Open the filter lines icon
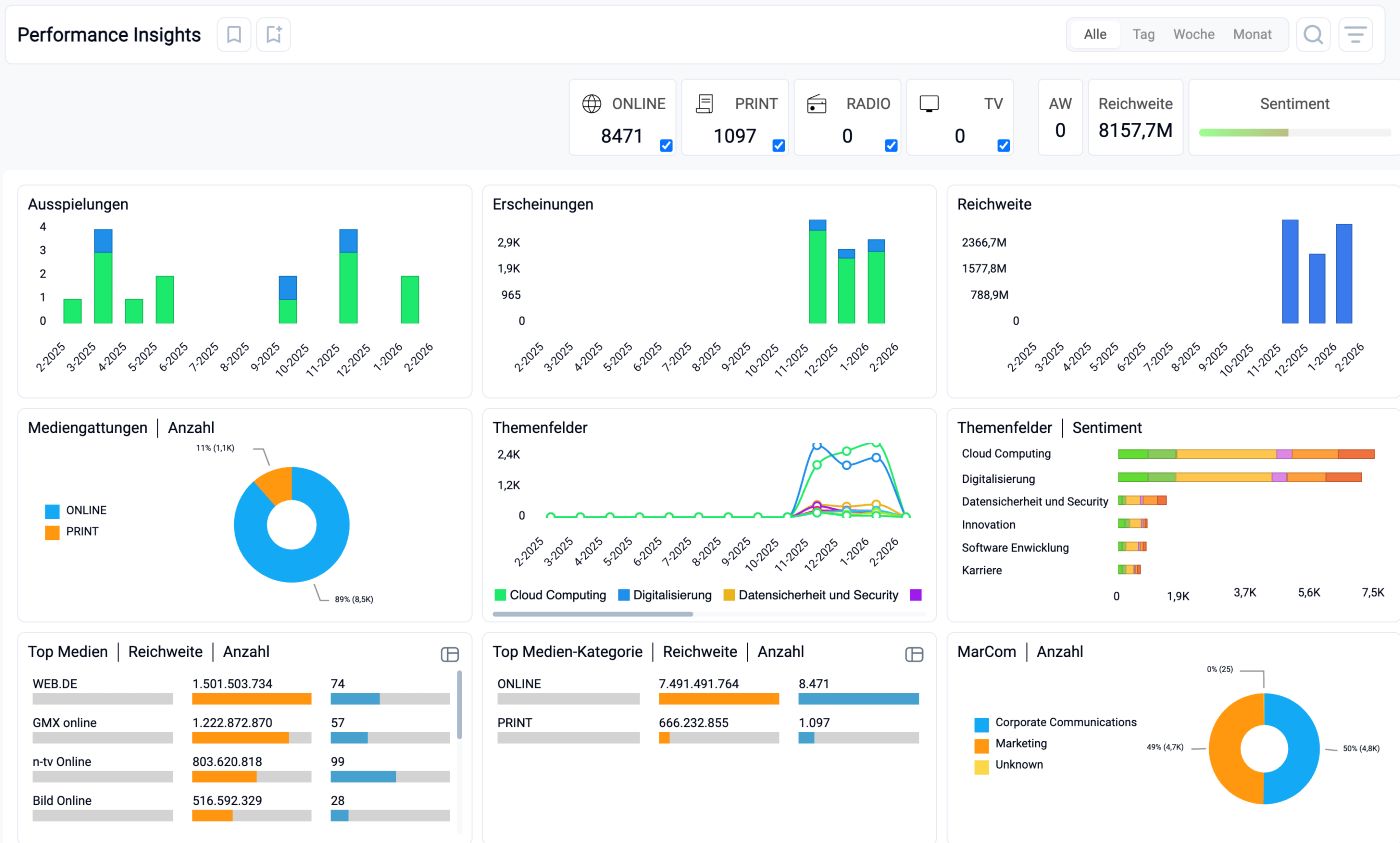 [x=1355, y=35]
